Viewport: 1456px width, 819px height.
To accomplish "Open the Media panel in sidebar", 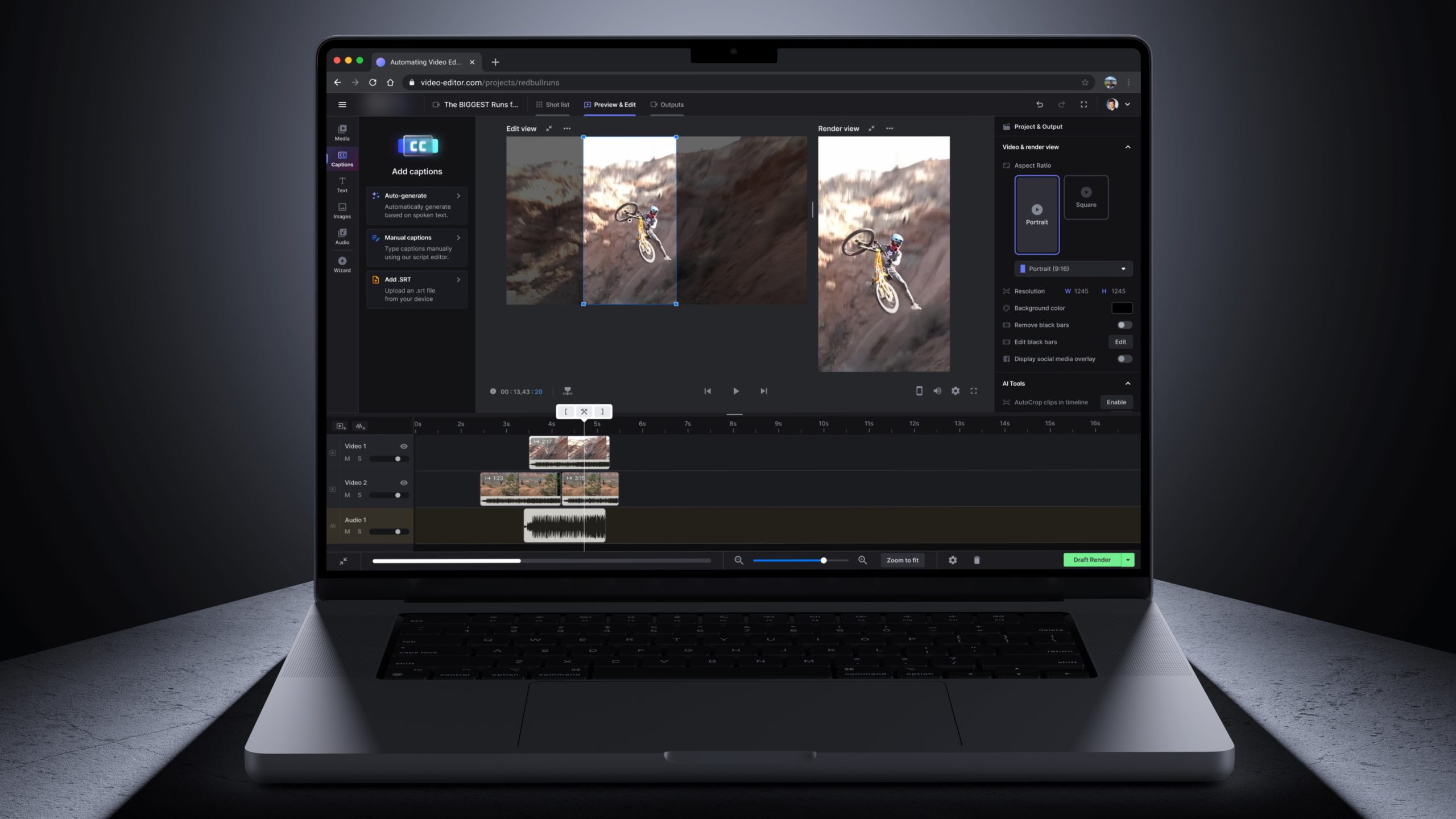I will tap(342, 132).
